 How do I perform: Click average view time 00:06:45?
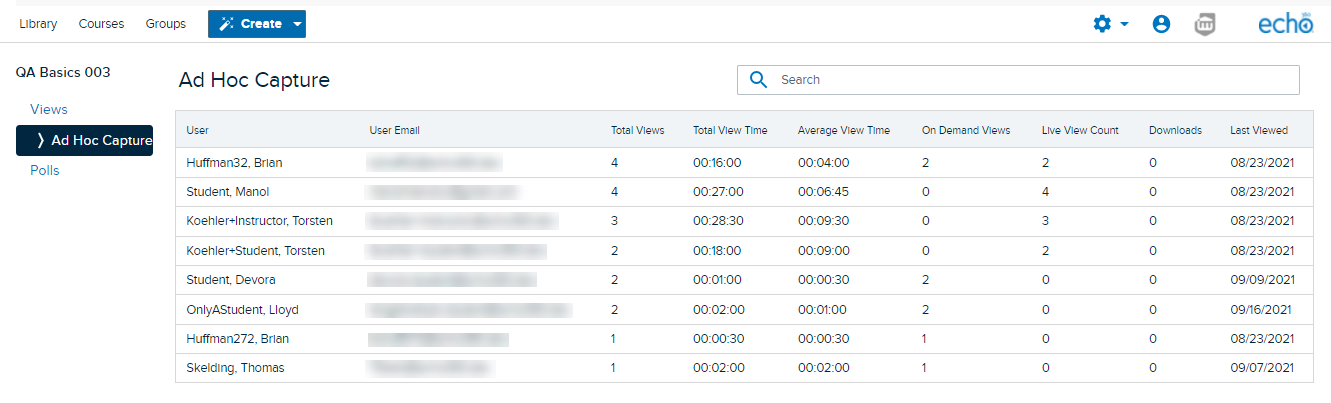pyautogui.click(x=823, y=192)
